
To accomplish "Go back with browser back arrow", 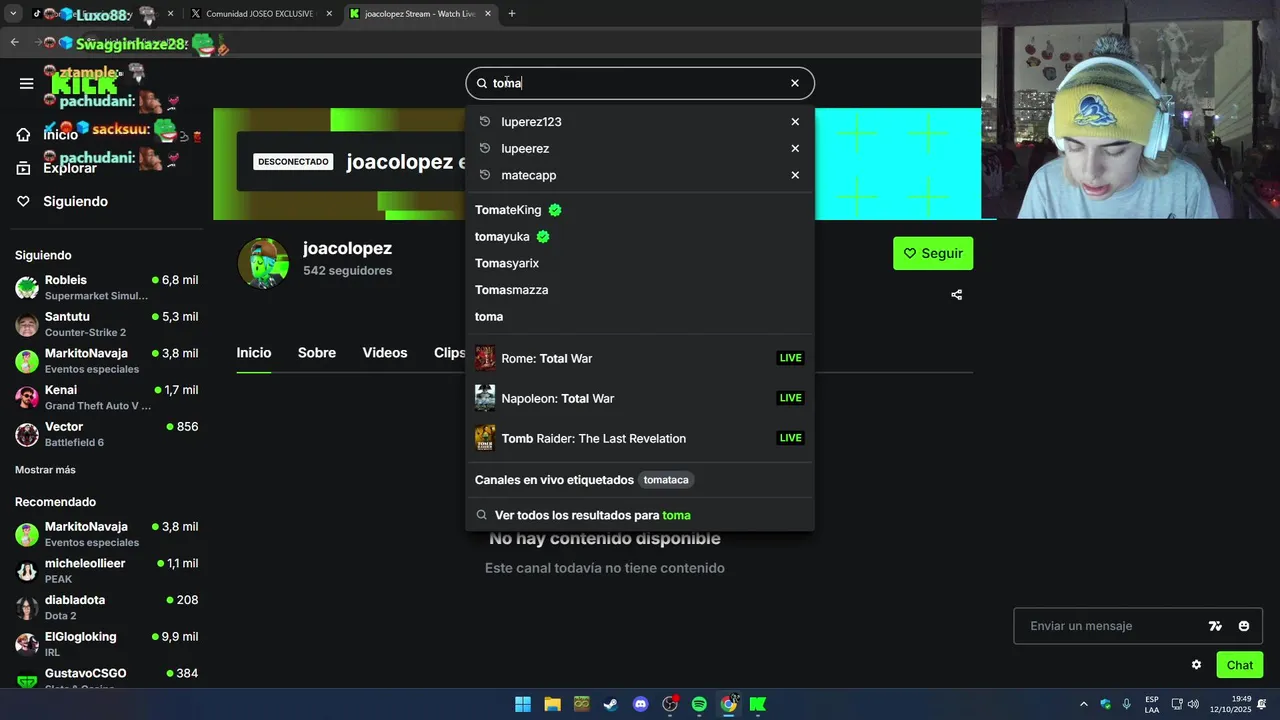I will (14, 42).
